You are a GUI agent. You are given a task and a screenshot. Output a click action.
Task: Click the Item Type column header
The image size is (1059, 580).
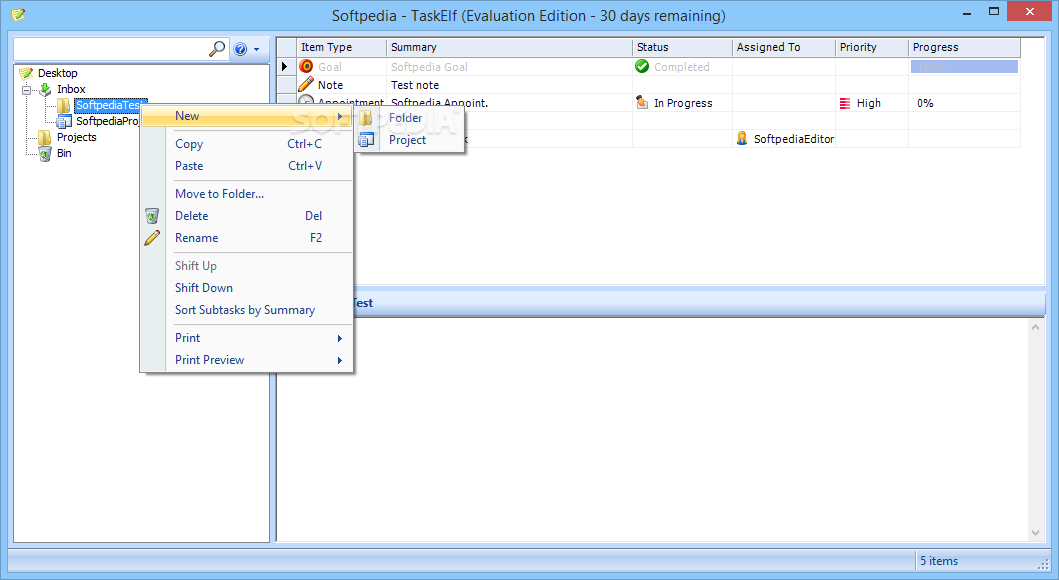tap(341, 47)
